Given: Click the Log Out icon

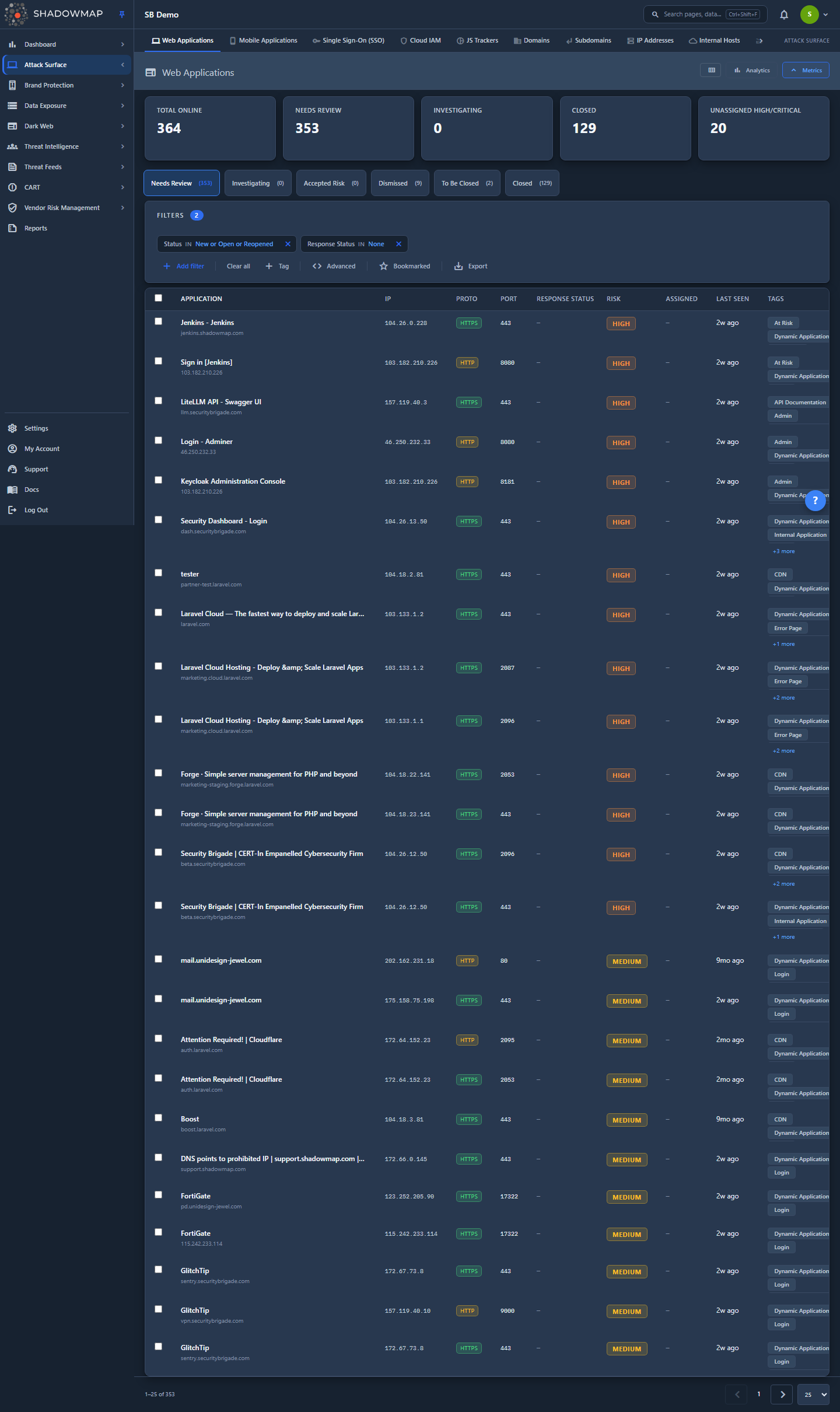Looking at the screenshot, I should (12, 510).
